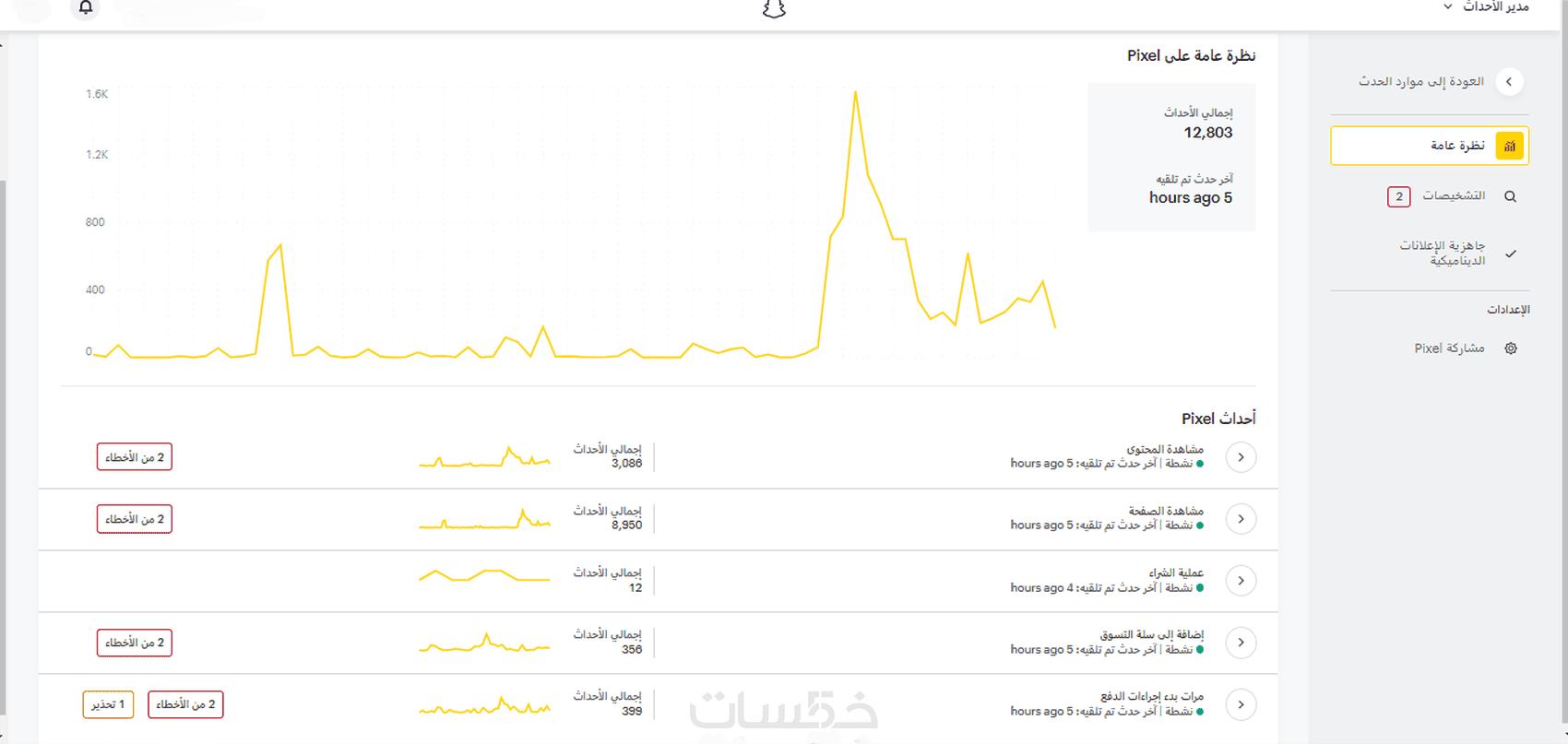Screen dimensions: 1568x744
Task: Open the التشخيصات sidebar item
Action: point(1453,196)
